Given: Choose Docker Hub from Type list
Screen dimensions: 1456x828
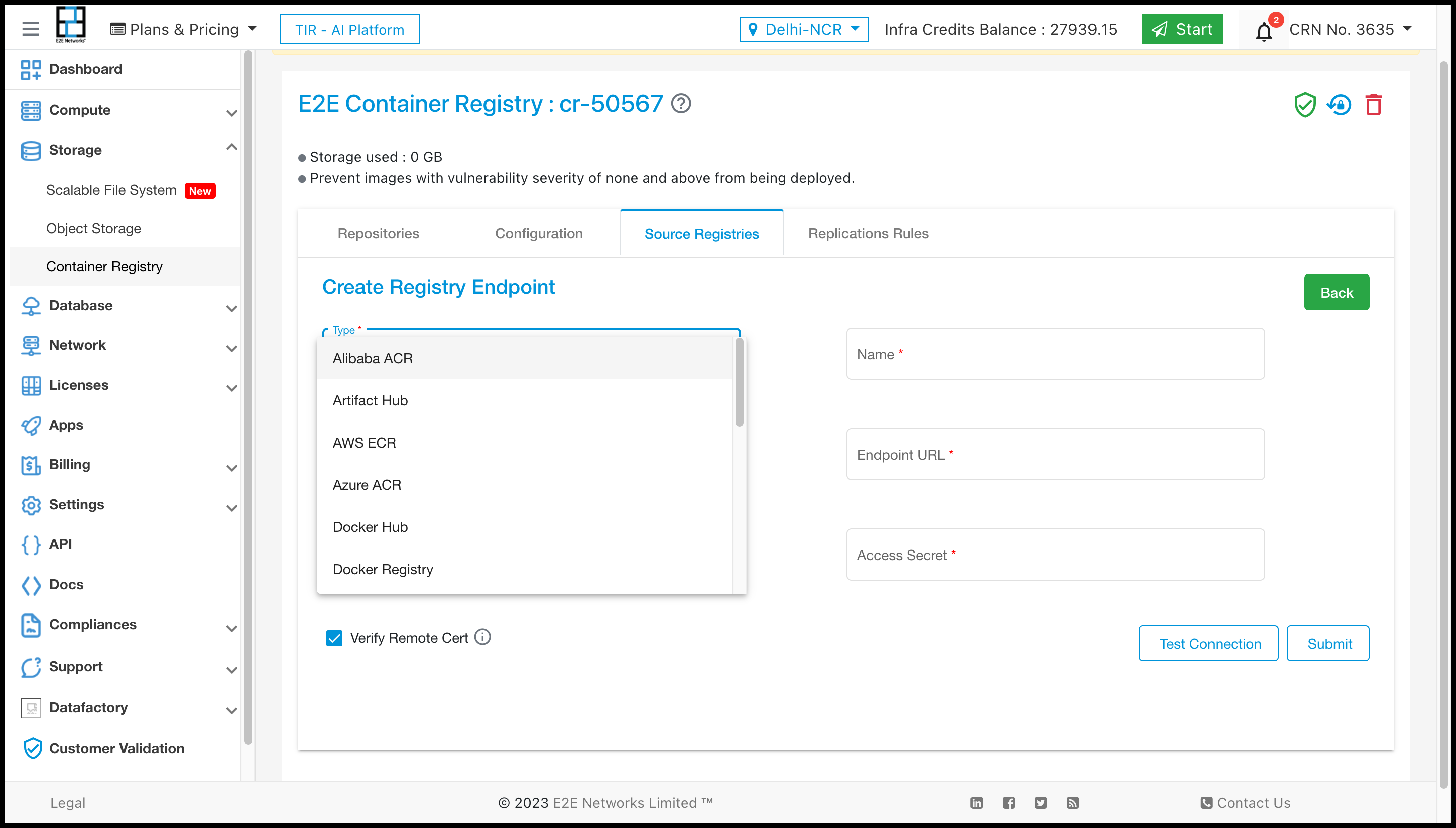Looking at the screenshot, I should coord(524,526).
